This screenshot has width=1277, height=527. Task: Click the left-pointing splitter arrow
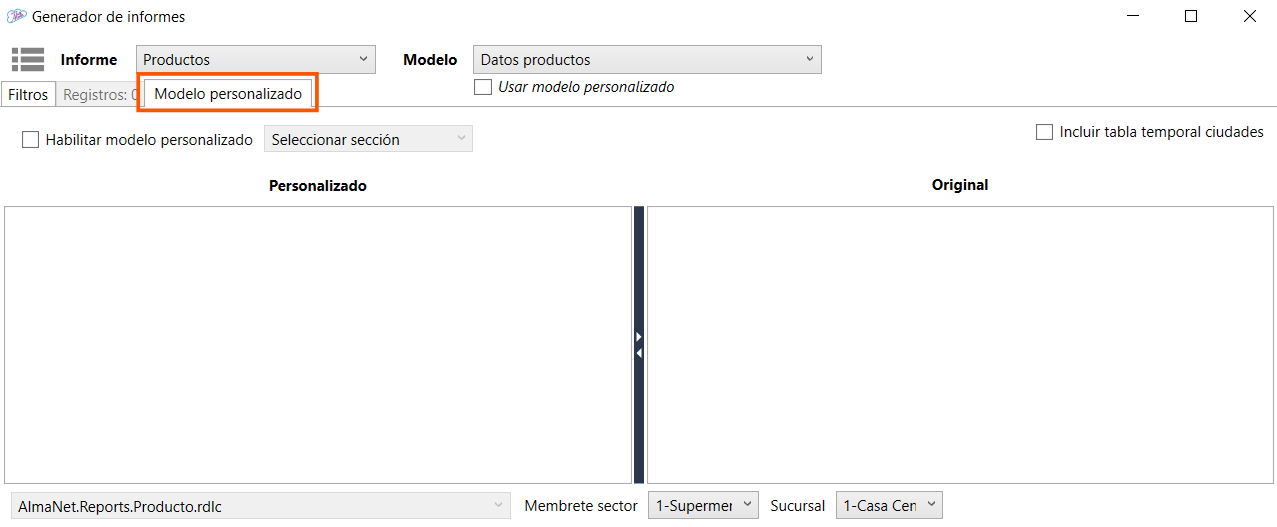point(639,352)
